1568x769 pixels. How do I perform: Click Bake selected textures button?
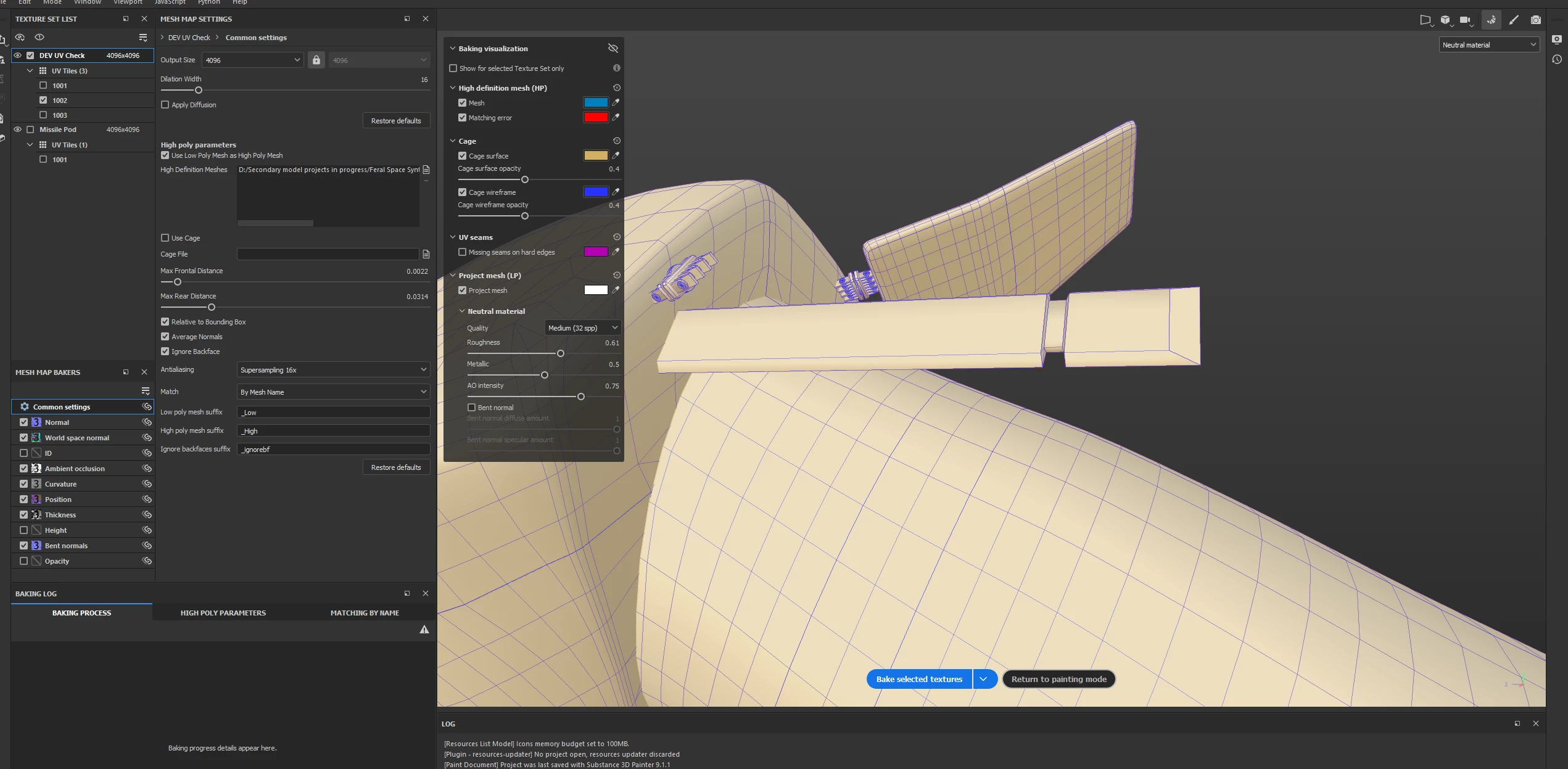[x=919, y=679]
